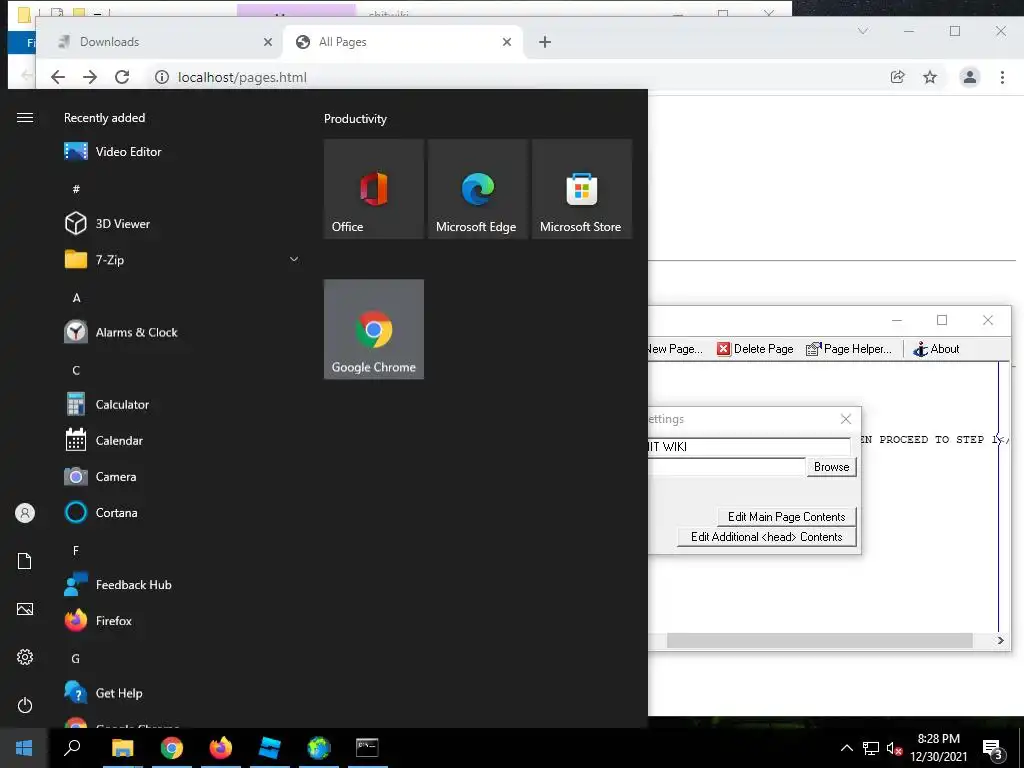Open Microsoft Store tile
The image size is (1024, 768).
point(582,189)
